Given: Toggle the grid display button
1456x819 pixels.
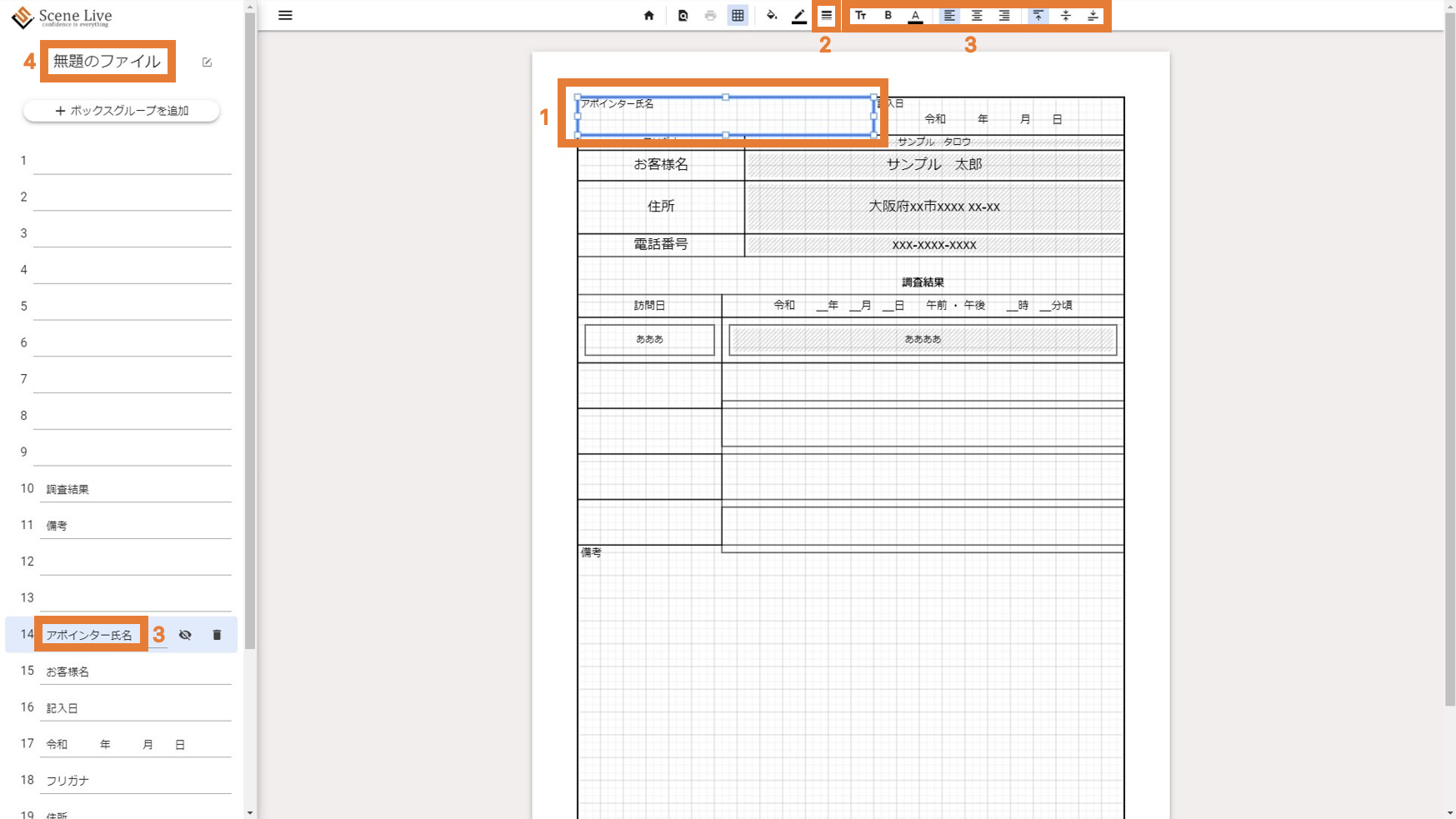Looking at the screenshot, I should 738,16.
